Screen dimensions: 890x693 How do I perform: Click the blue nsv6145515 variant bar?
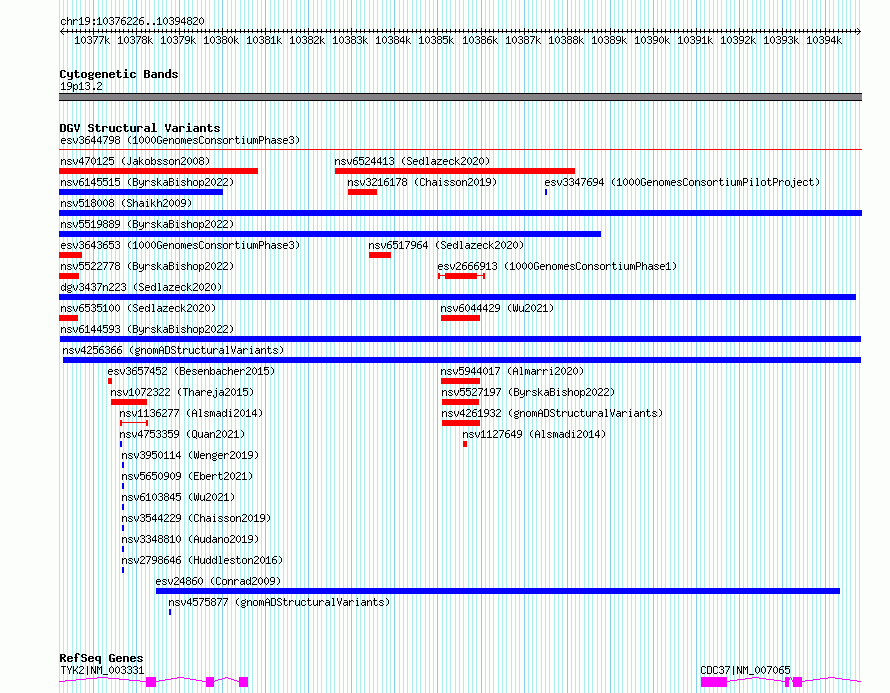141,192
